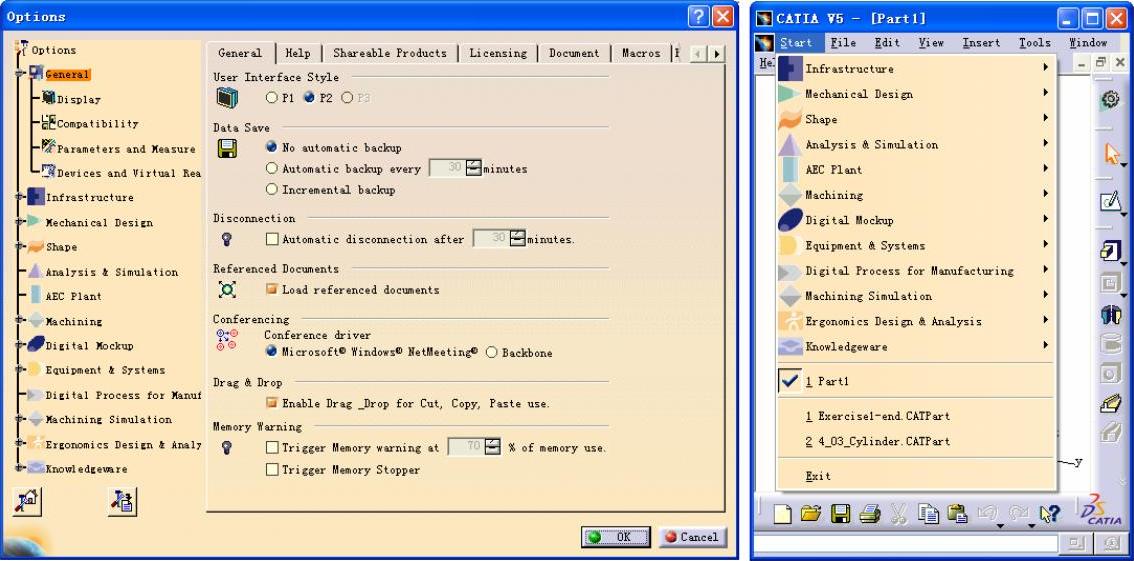Click the CATIA icon left of Start menu
1134x561 pixels.
click(x=764, y=43)
